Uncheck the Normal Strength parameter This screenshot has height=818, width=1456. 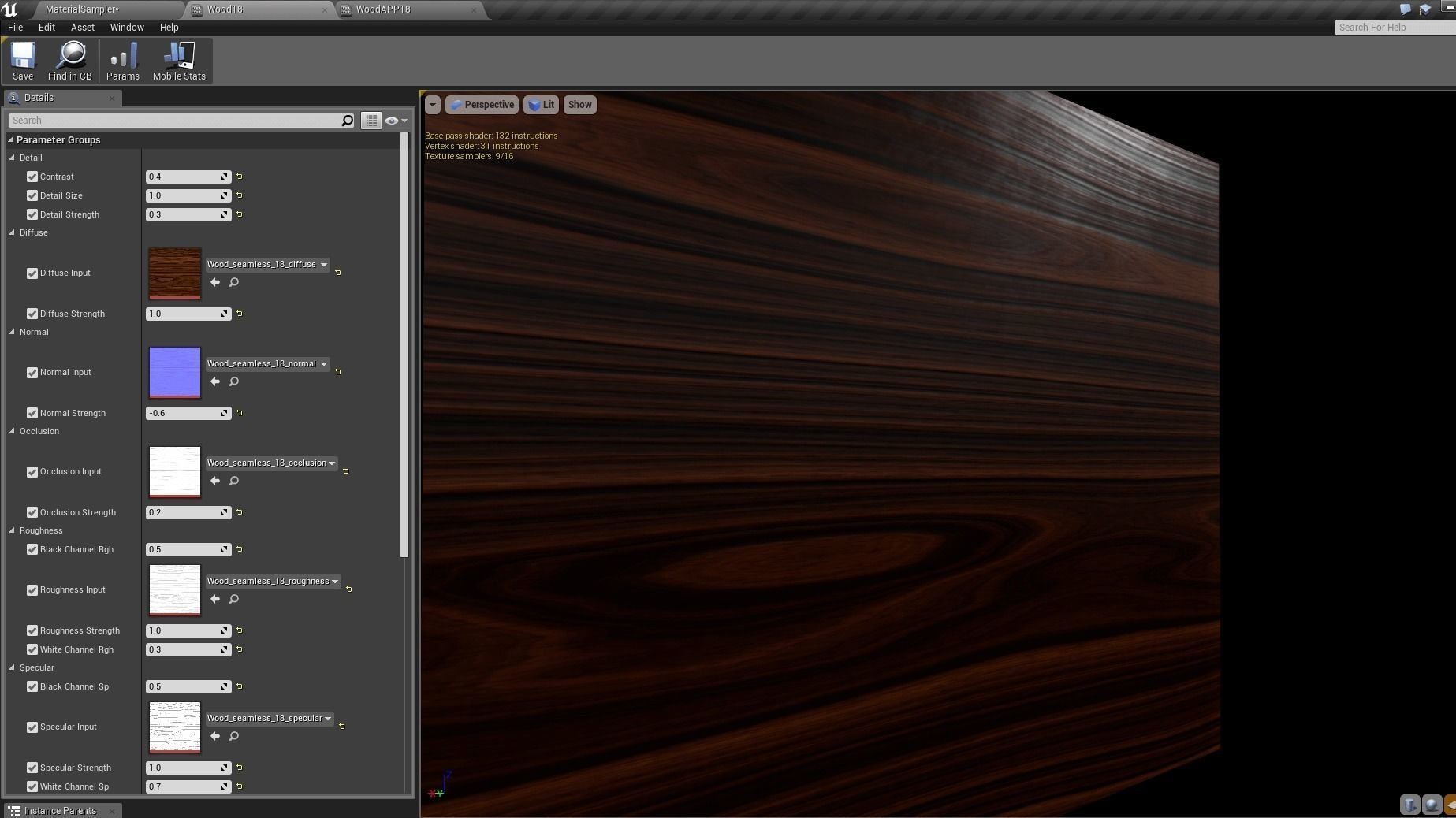tap(32, 413)
